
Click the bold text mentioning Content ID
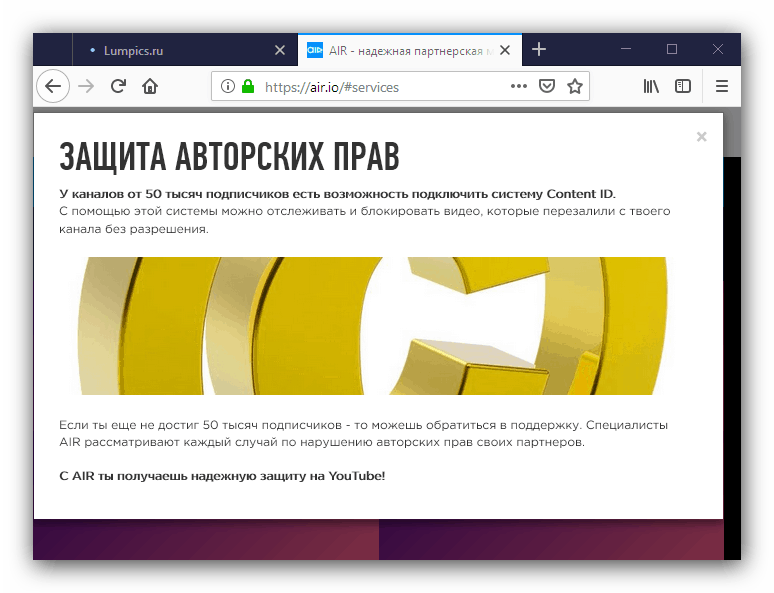338,194
